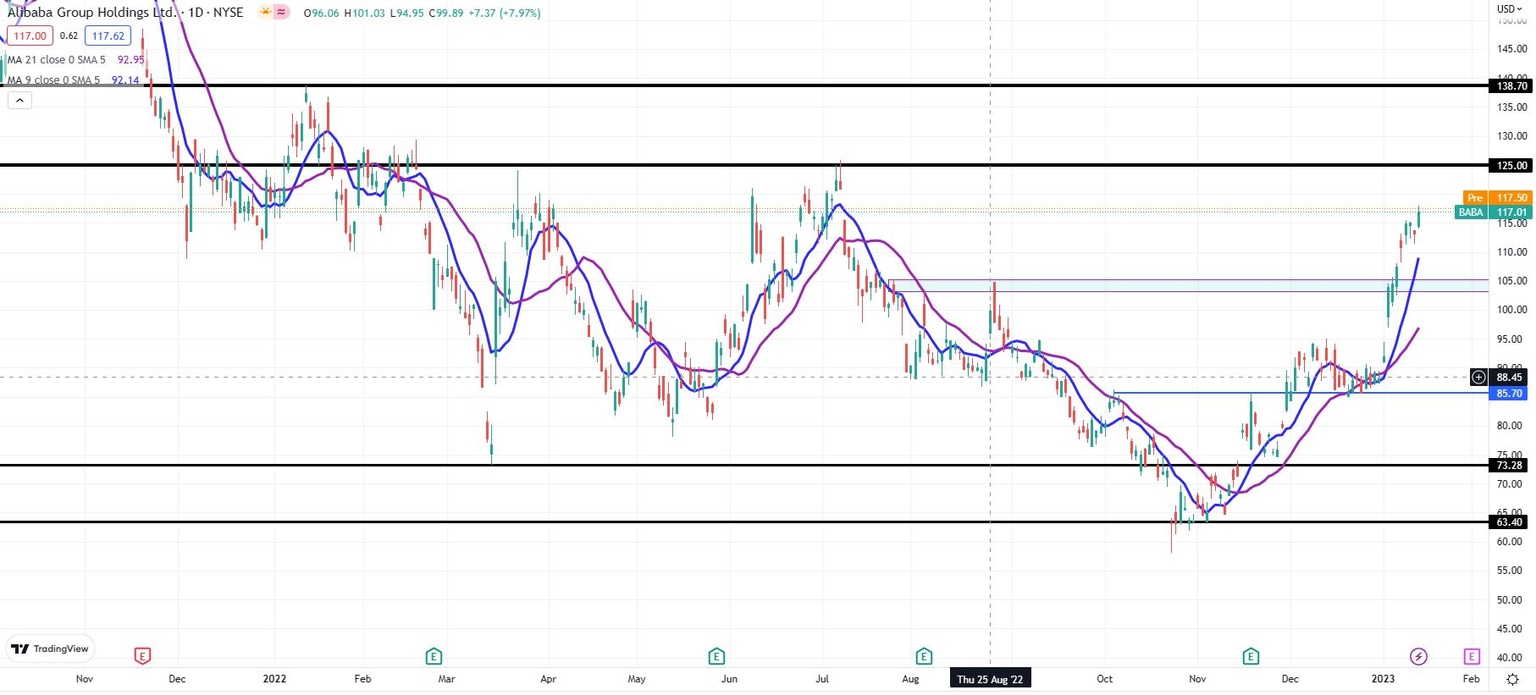Click the pink approximate-data icon next to NYSE
This screenshot has height=695, width=1536.
coord(282,12)
